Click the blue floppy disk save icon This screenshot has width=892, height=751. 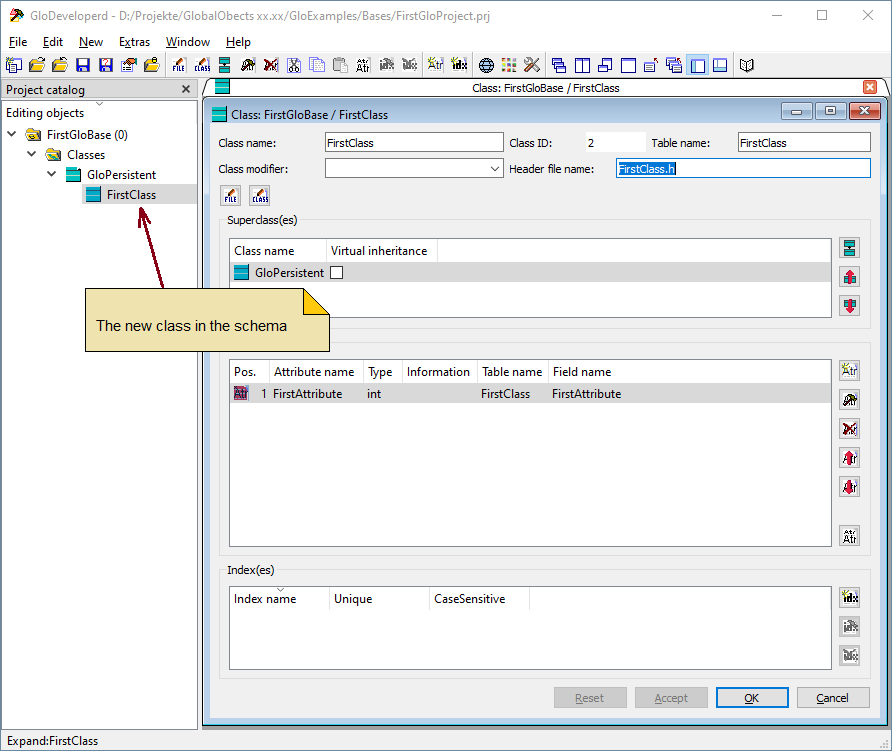pos(83,65)
